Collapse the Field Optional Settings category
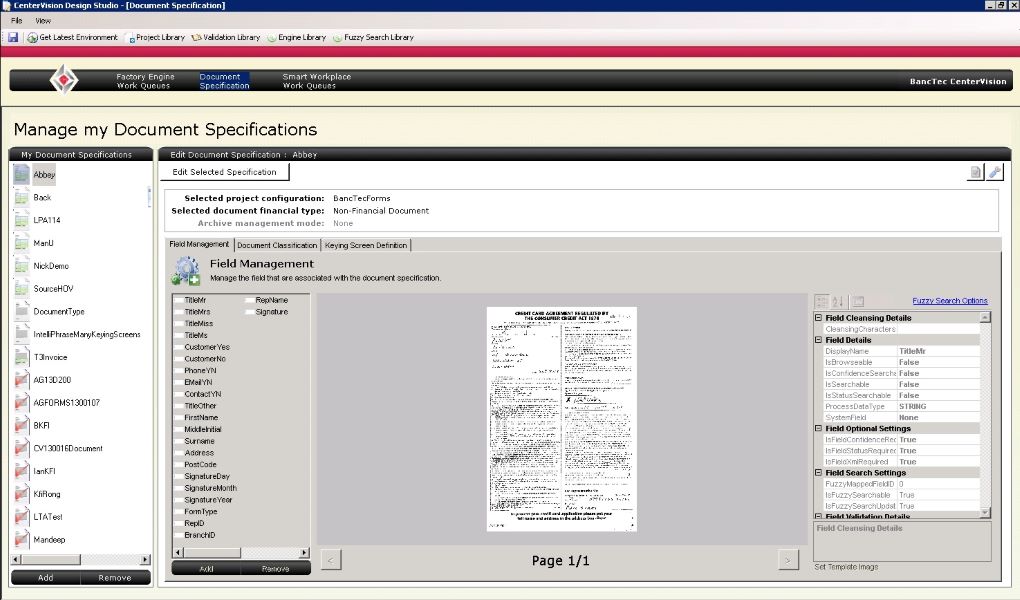The image size is (1020, 600). [818, 428]
